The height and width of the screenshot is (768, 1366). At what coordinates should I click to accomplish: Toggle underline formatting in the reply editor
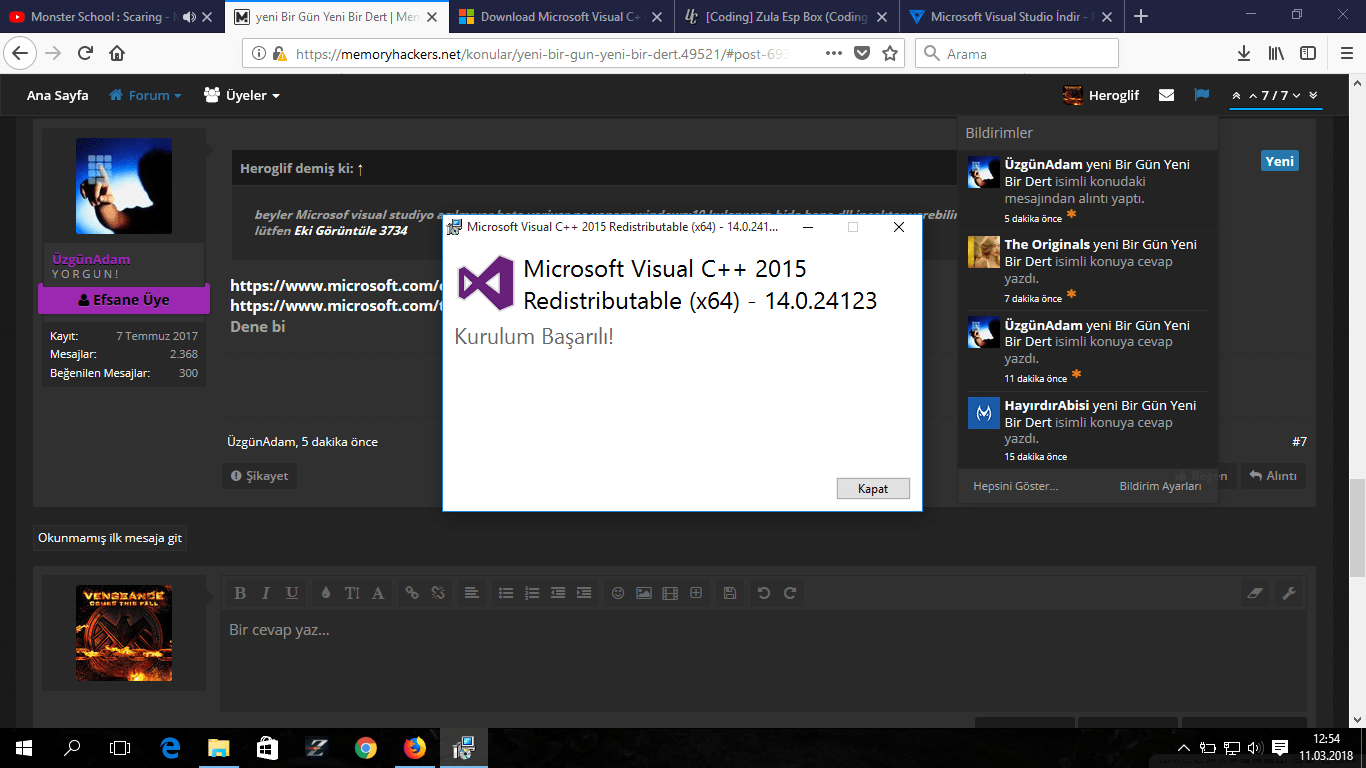point(292,593)
